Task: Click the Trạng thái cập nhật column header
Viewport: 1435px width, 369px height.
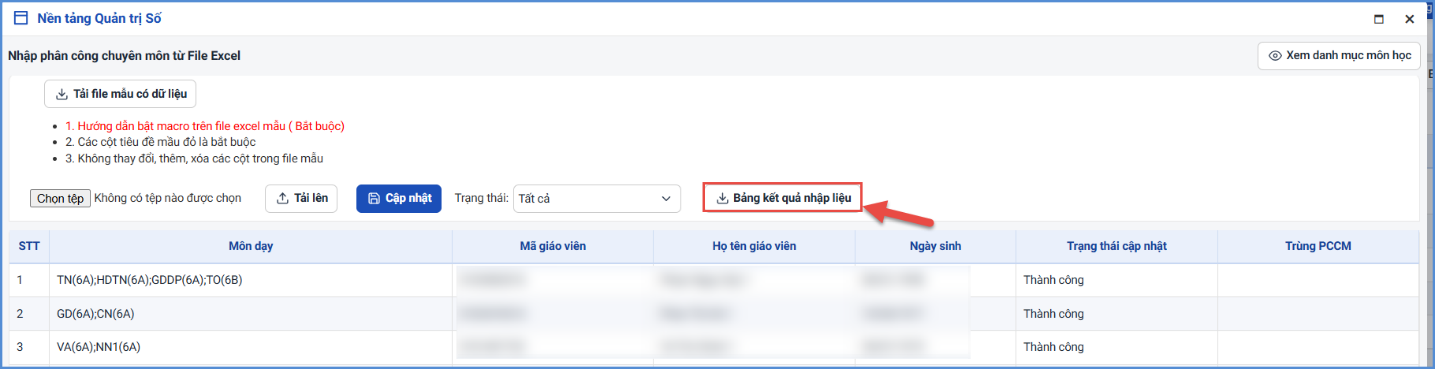Action: tap(1116, 246)
